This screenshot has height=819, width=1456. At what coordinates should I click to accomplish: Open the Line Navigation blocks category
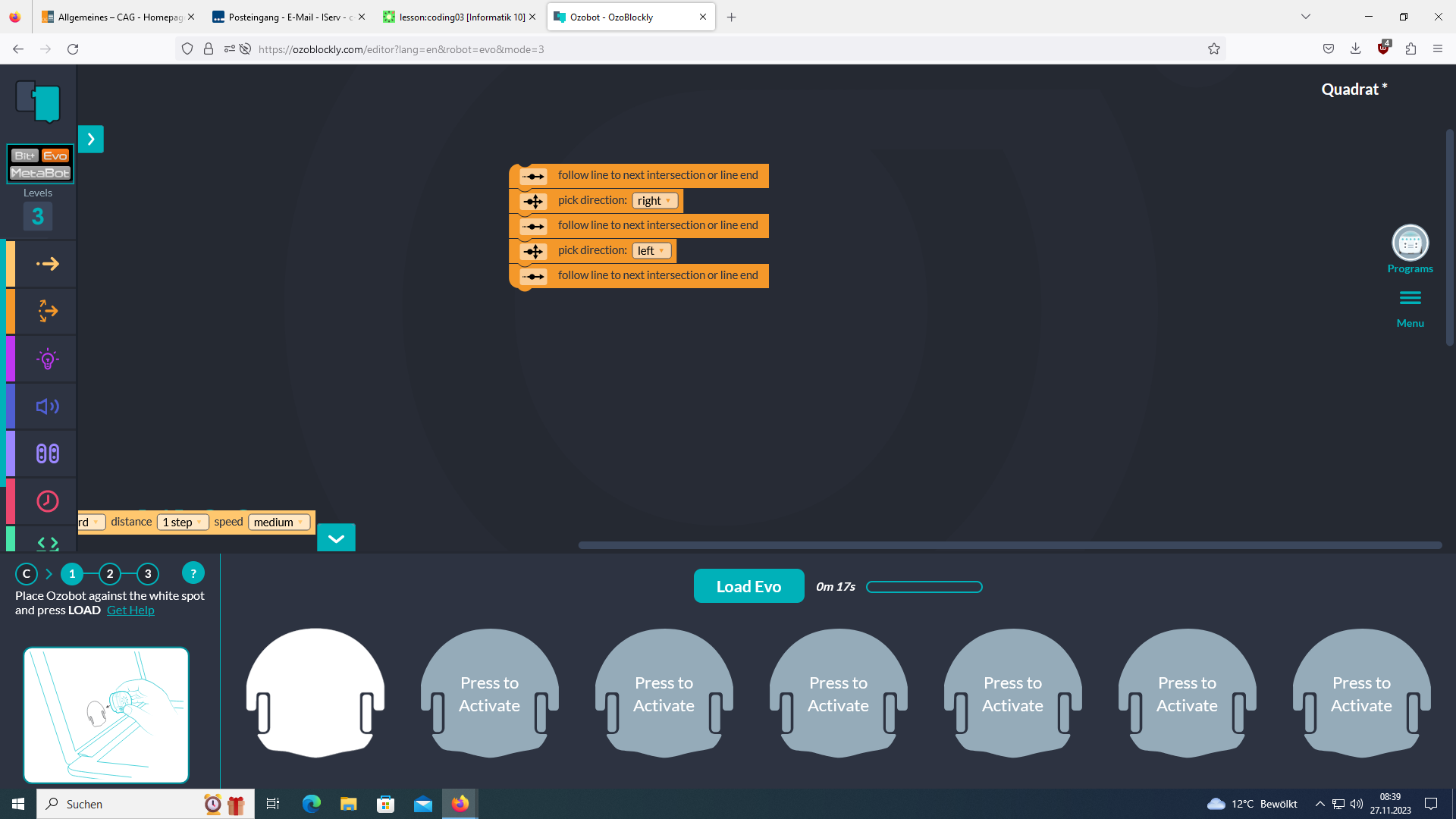[x=47, y=311]
